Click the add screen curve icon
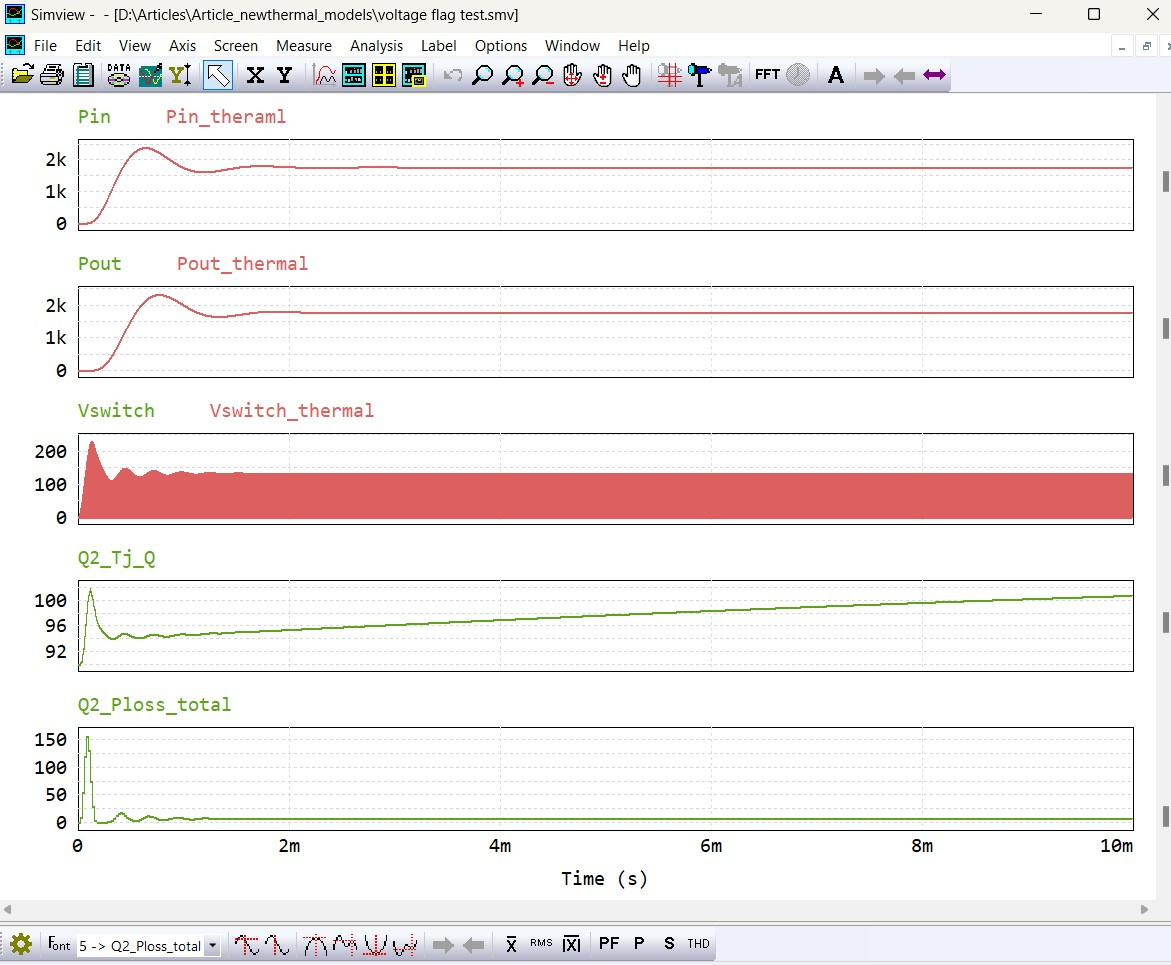 [x=324, y=75]
